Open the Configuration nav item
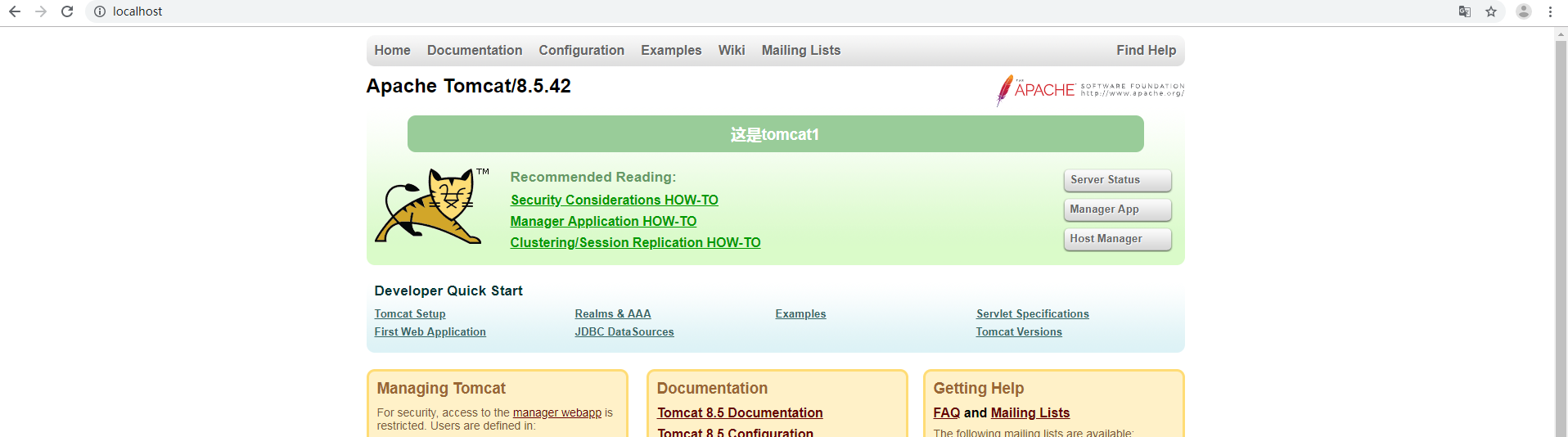This screenshot has height=437, width=1568. 581,50
